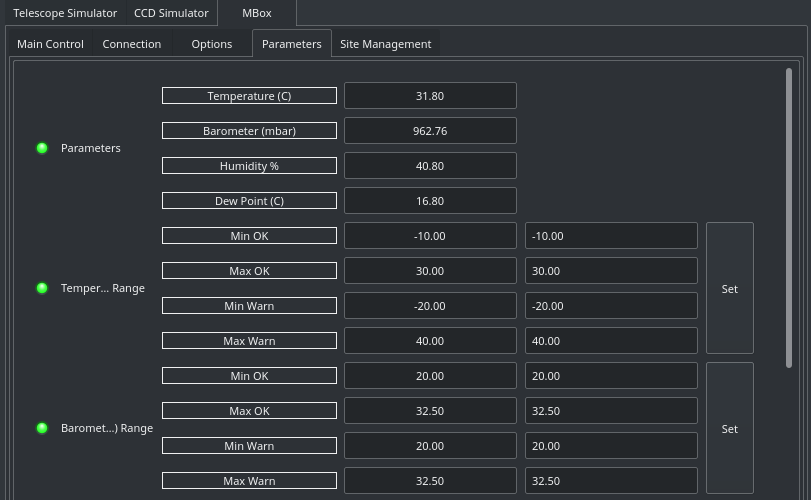
Task: Click the Temperature Range Max OK label
Action: [x=249, y=271]
